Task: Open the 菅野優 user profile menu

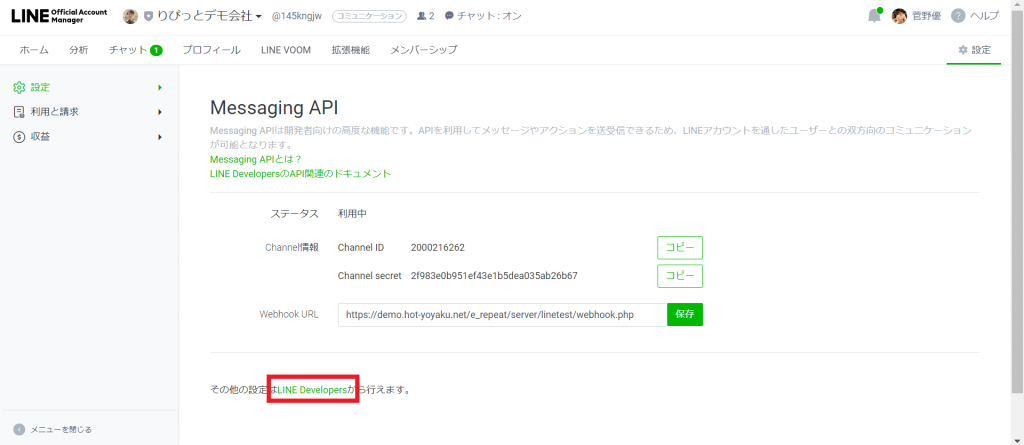Action: point(916,16)
